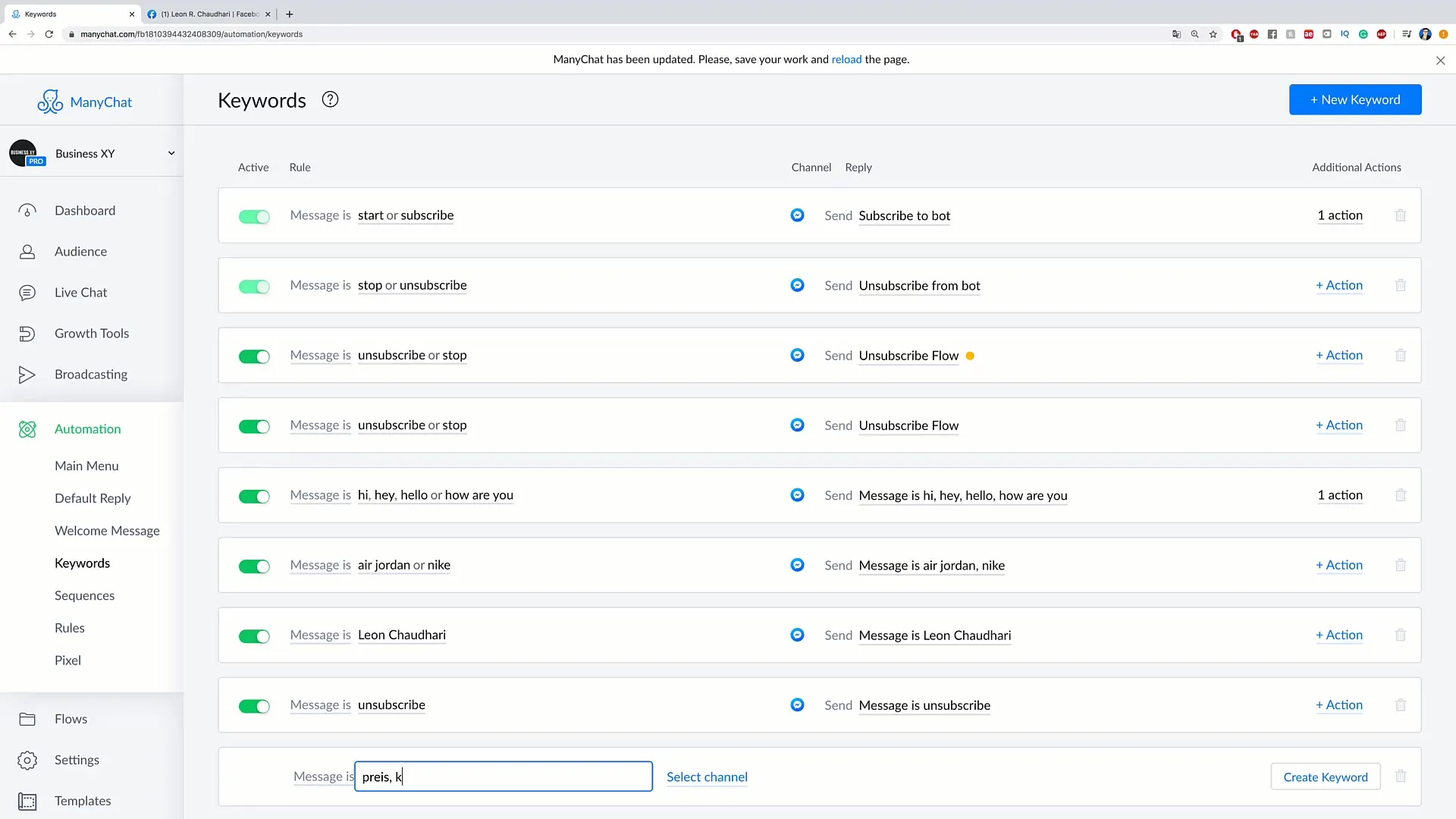Screen dimensions: 1456x819
Task: Open the 'Subscribe to bot' reply flow
Action: (904, 215)
